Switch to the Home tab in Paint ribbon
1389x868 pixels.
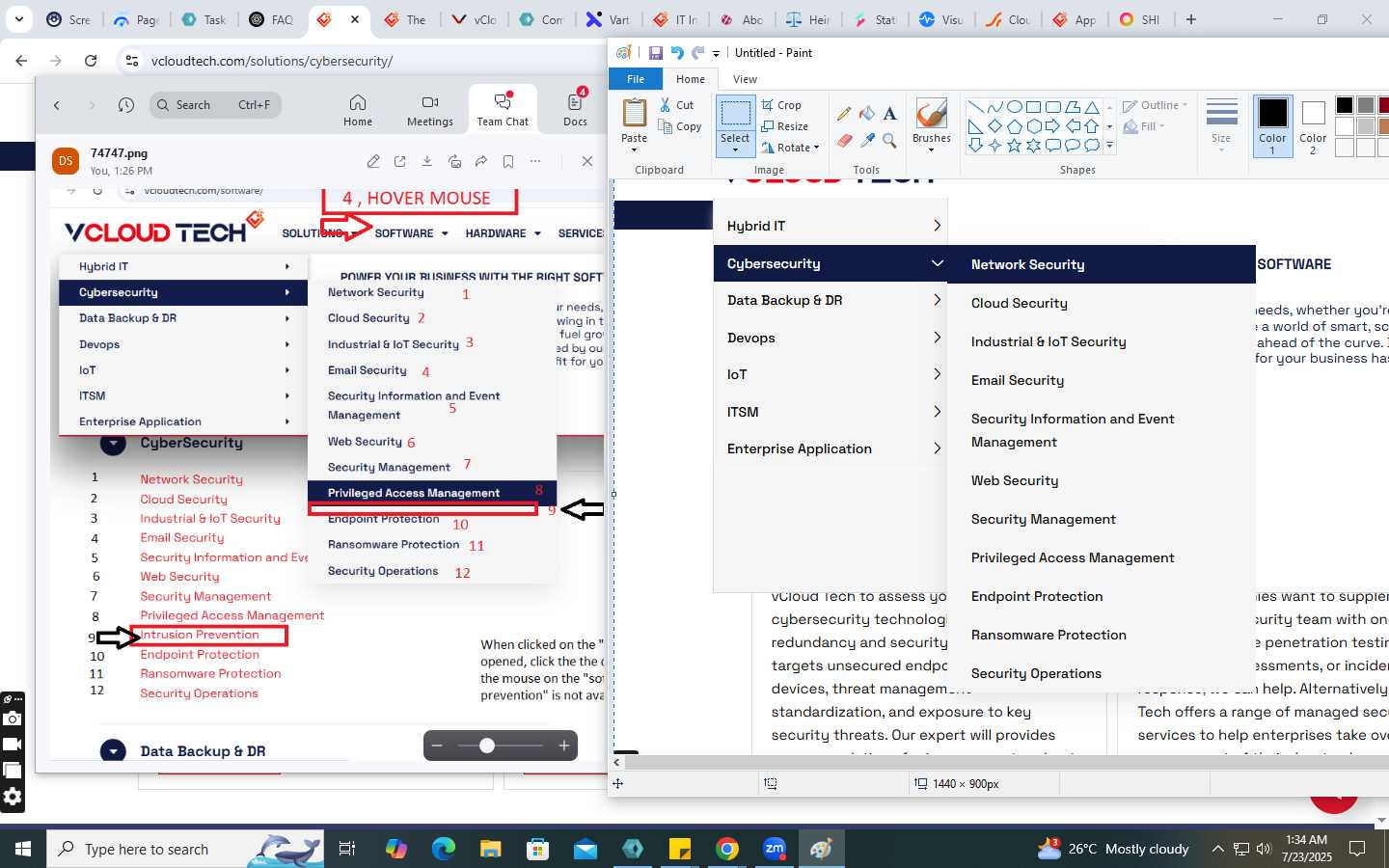pos(690,79)
